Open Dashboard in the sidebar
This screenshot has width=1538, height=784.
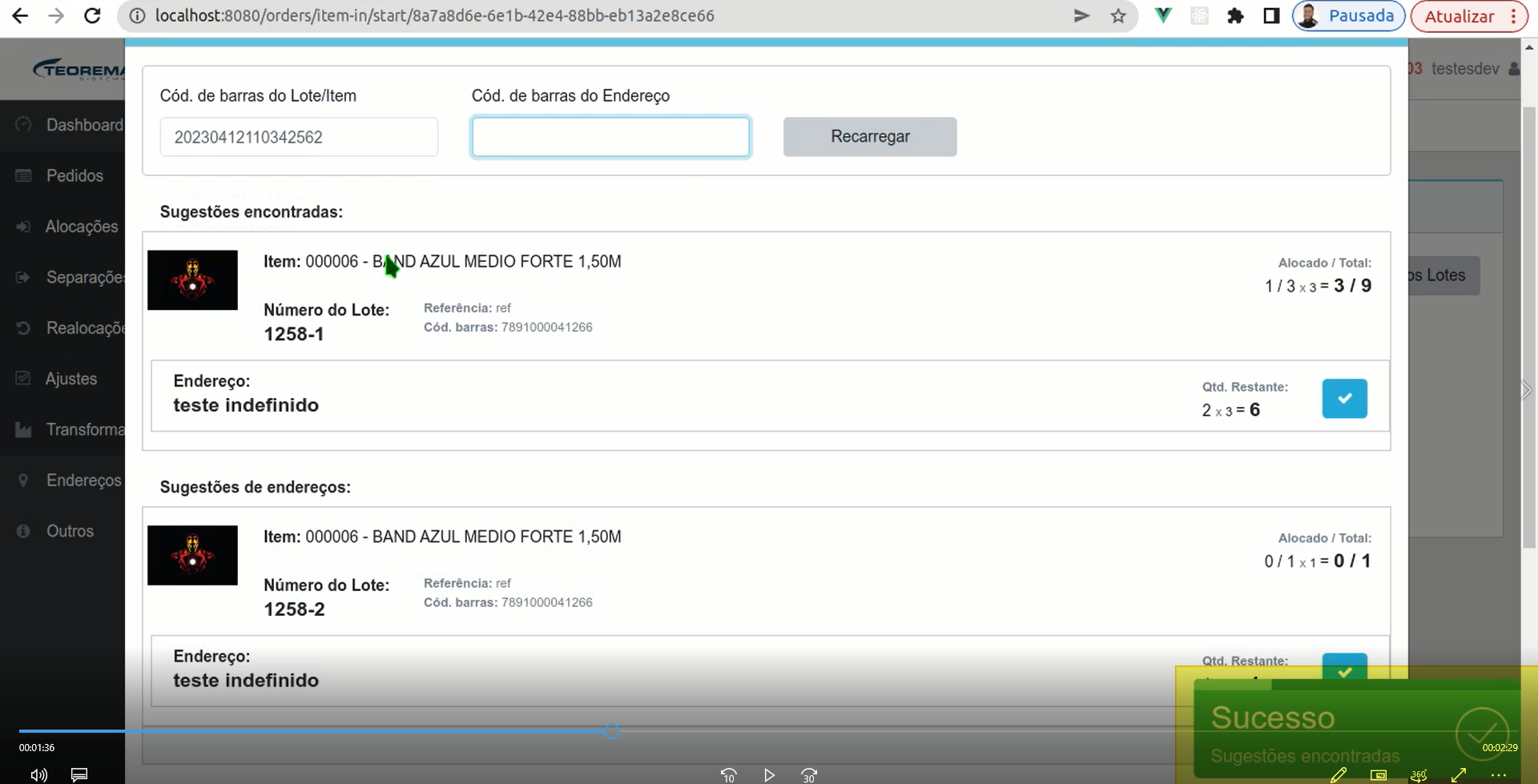pos(84,125)
